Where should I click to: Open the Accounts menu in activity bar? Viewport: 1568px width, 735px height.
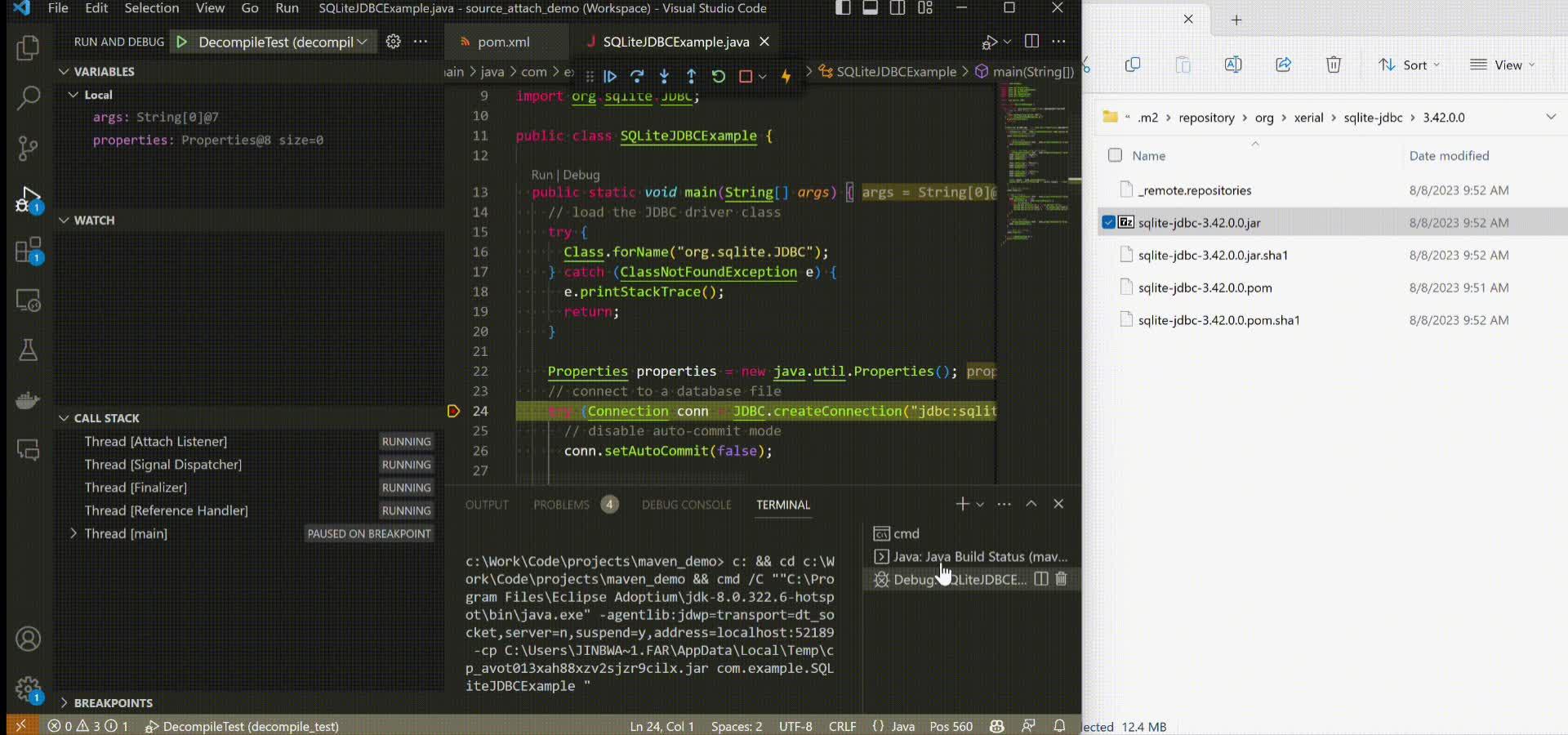click(x=28, y=639)
